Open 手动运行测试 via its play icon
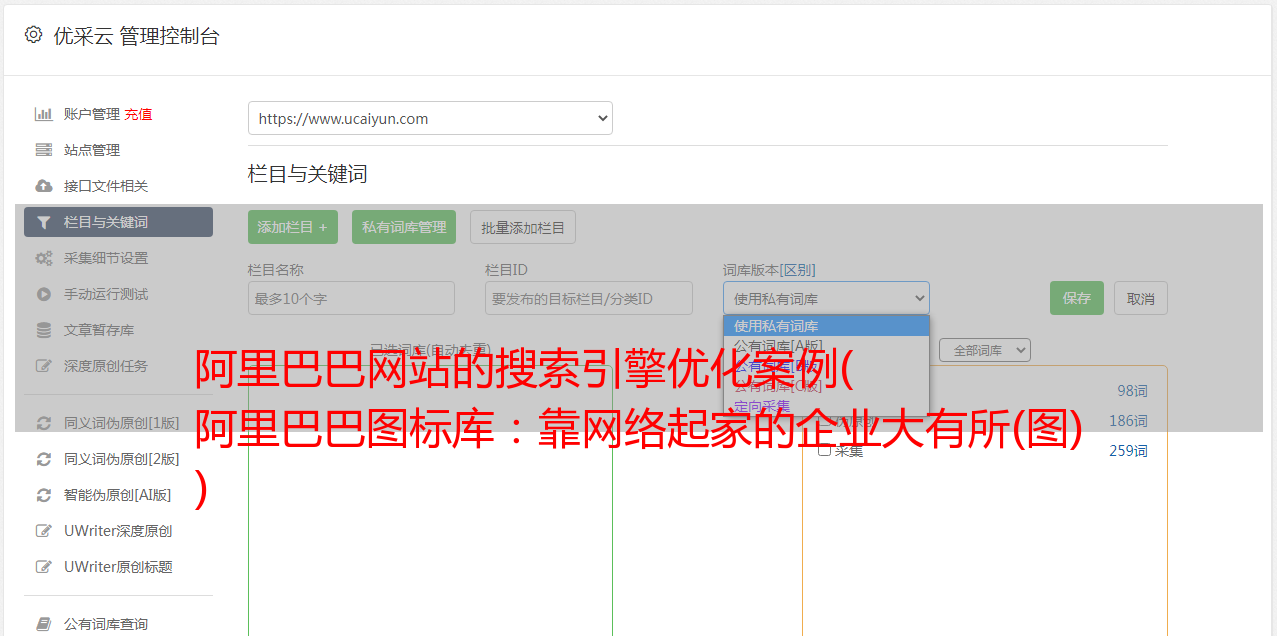Image resolution: width=1277 pixels, height=636 pixels. (44, 294)
